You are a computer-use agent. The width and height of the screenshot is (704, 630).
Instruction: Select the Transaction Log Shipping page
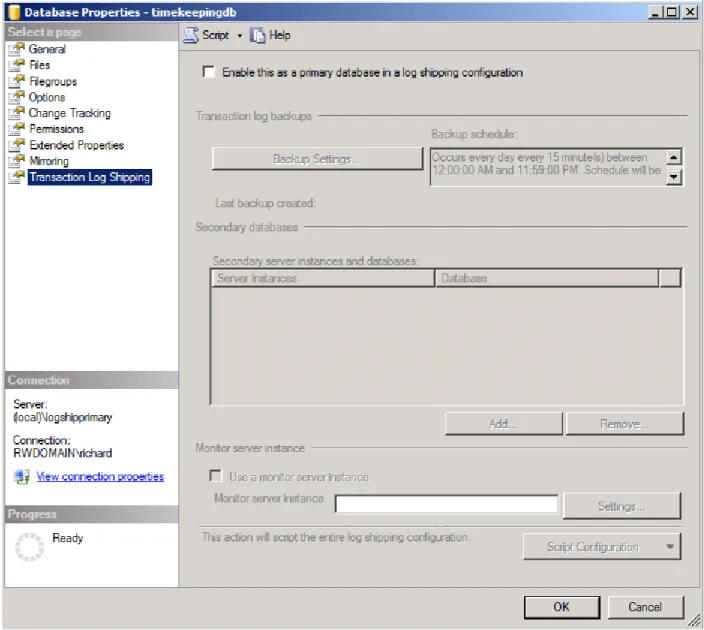[90, 177]
